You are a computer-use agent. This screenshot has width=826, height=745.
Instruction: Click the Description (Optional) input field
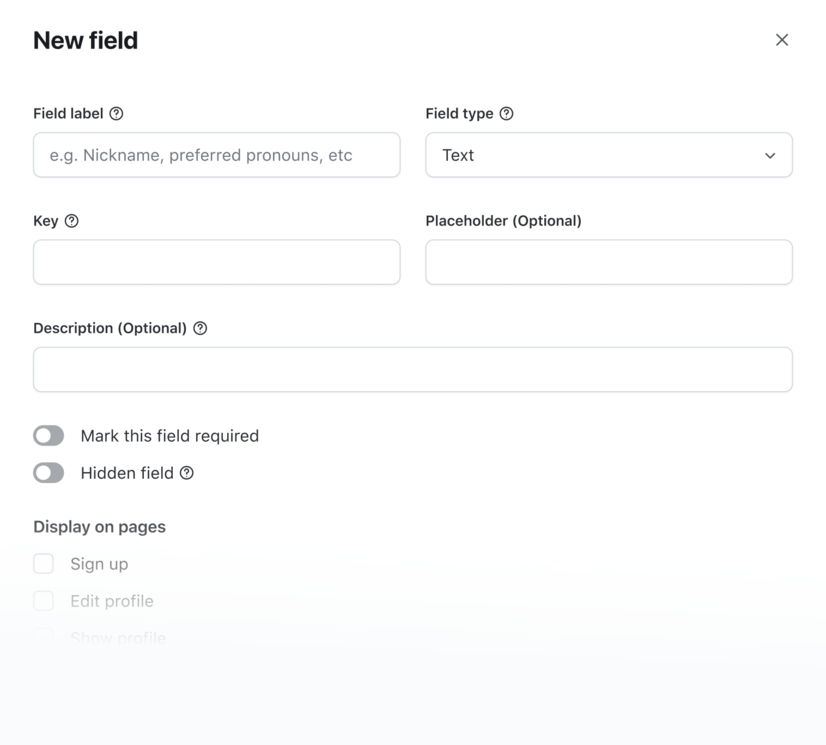(413, 369)
